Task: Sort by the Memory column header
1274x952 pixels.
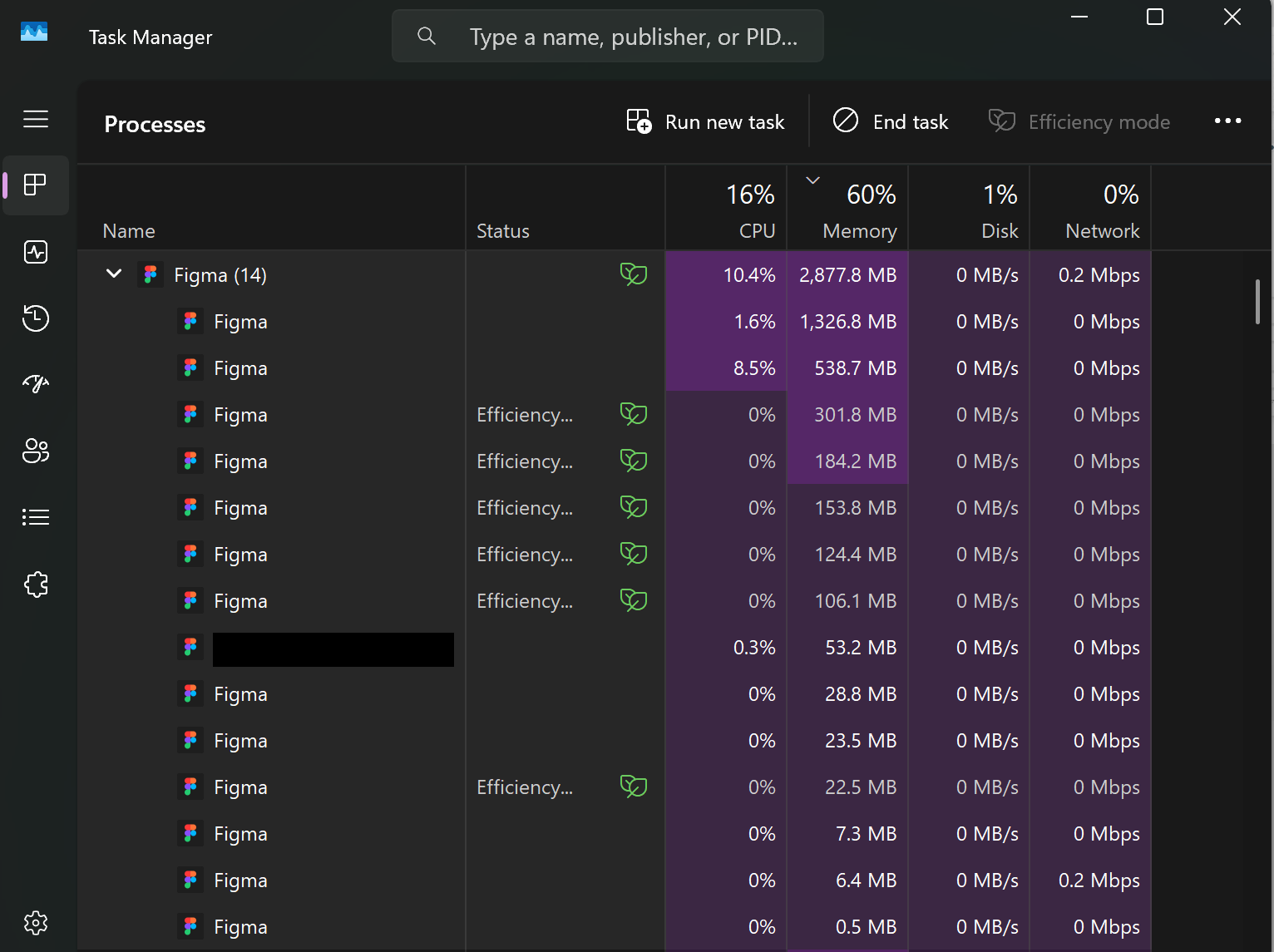Action: [847, 208]
